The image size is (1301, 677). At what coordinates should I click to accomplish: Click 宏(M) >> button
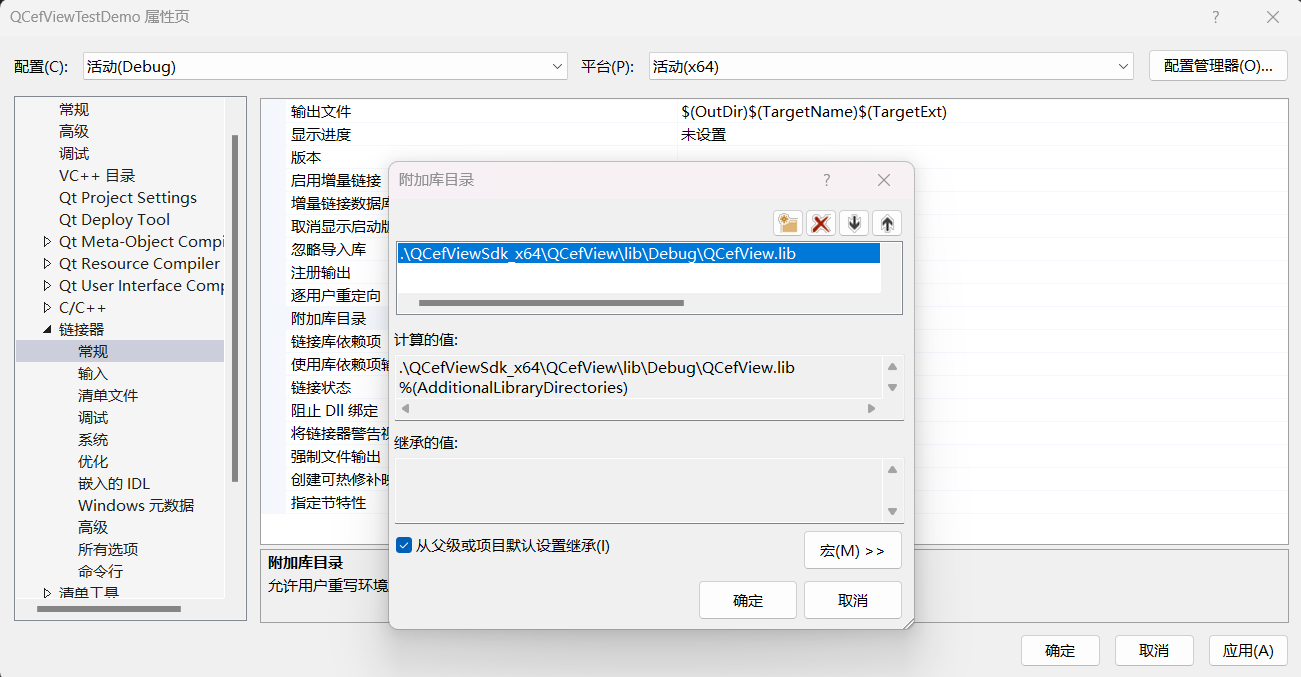(853, 551)
